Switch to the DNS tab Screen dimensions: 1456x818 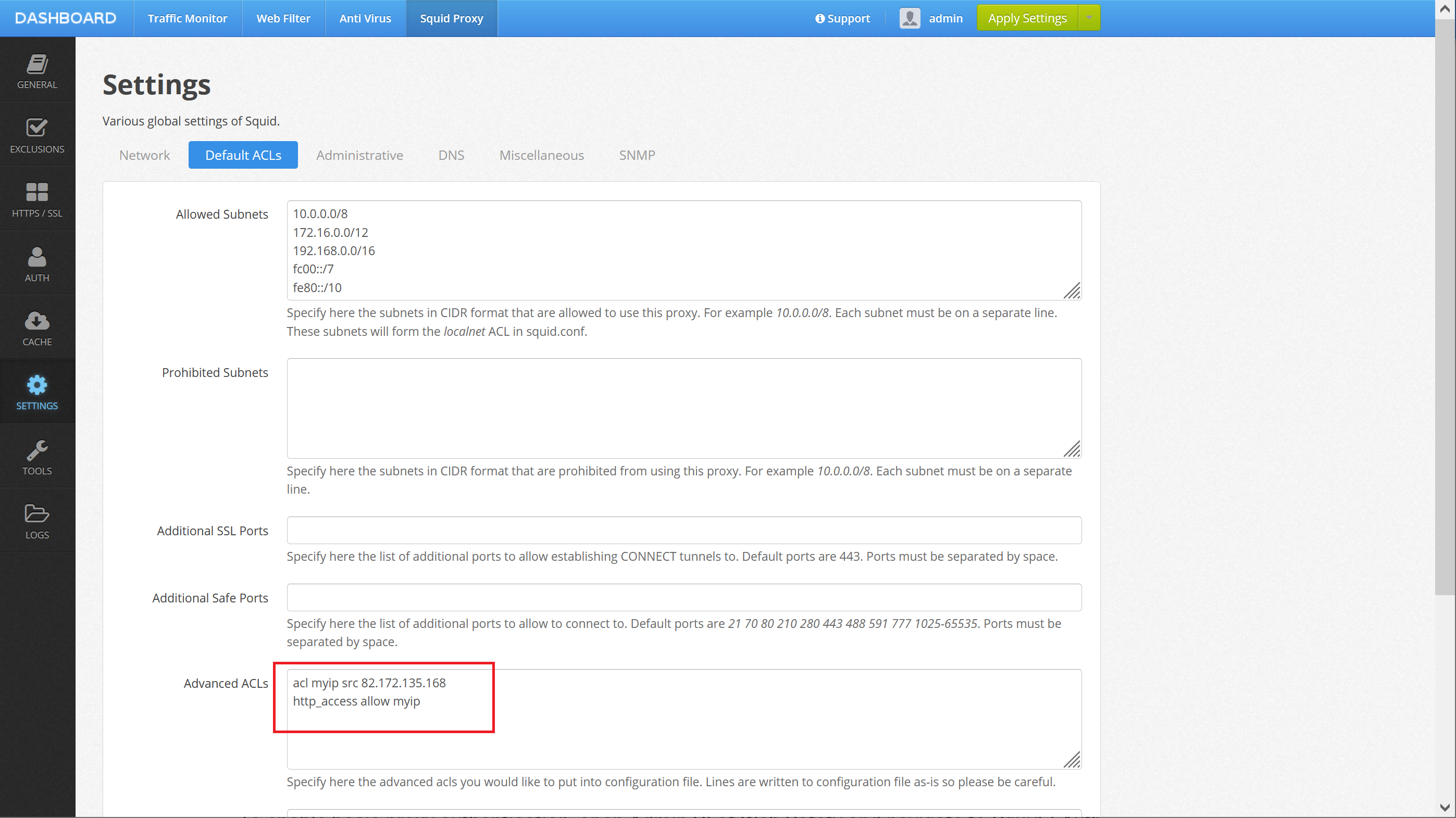[x=451, y=155]
